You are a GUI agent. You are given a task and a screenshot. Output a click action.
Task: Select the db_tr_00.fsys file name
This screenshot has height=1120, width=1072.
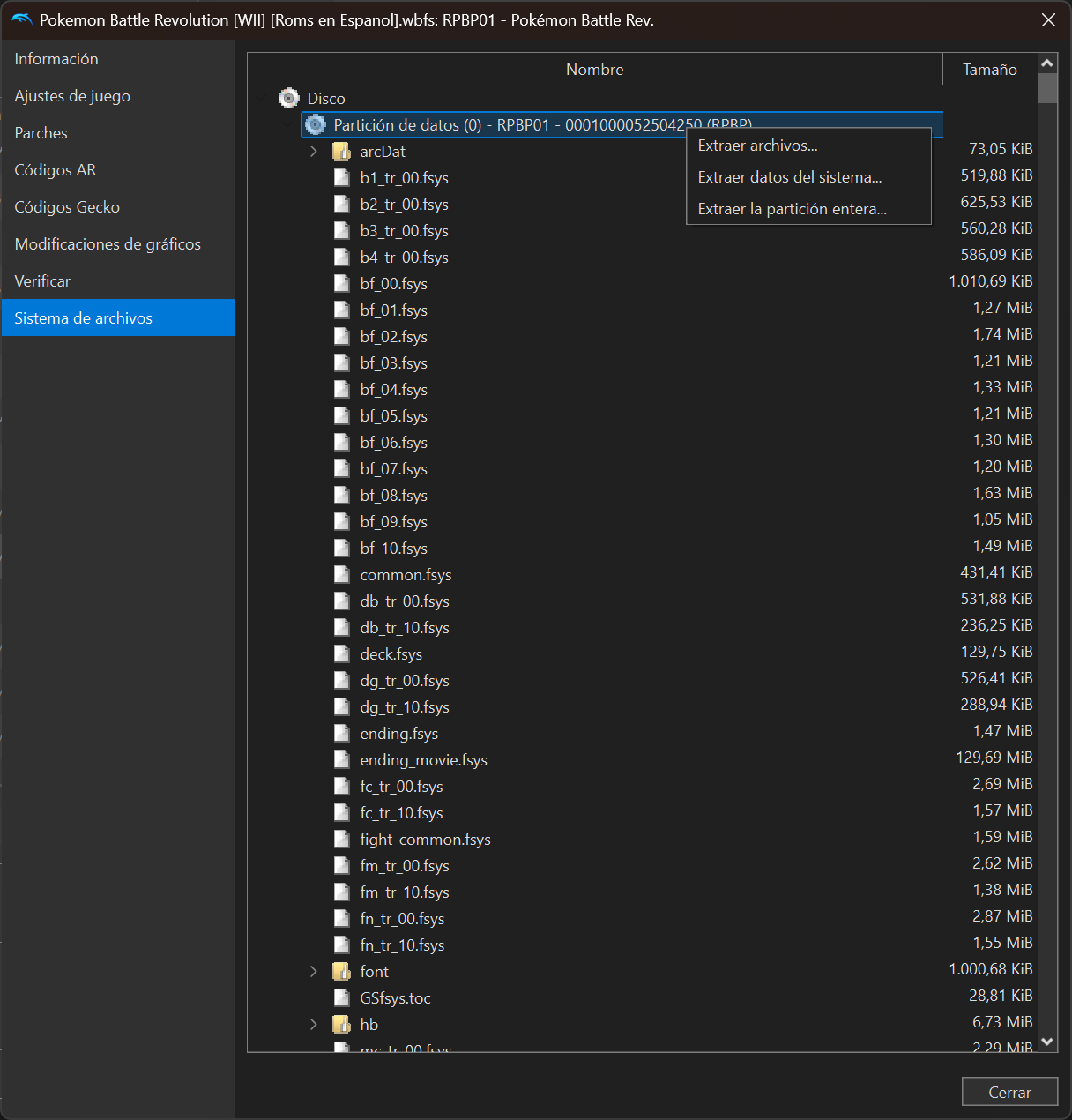pos(405,601)
